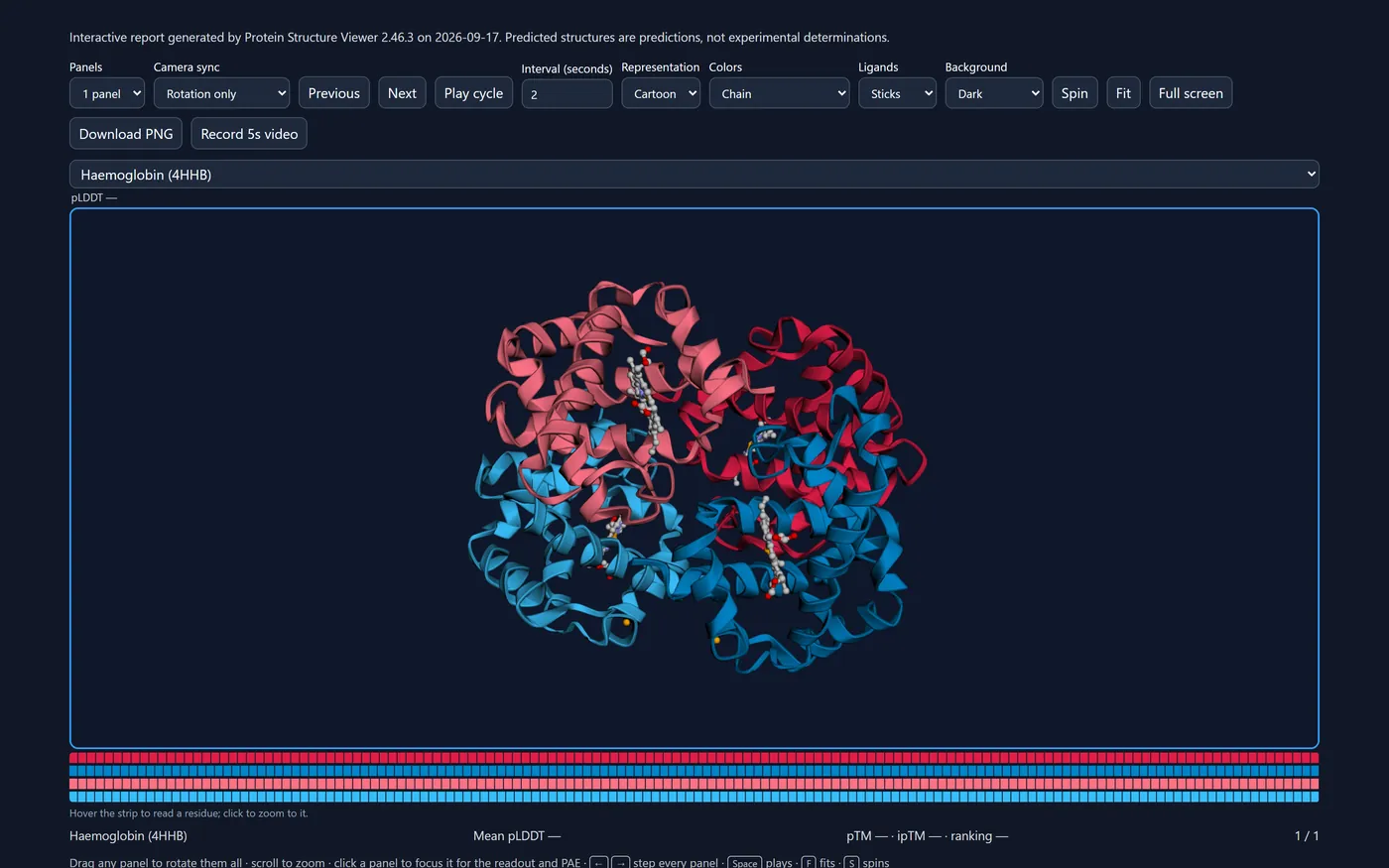Click the Previous button
1389x868 pixels.
tap(333, 93)
